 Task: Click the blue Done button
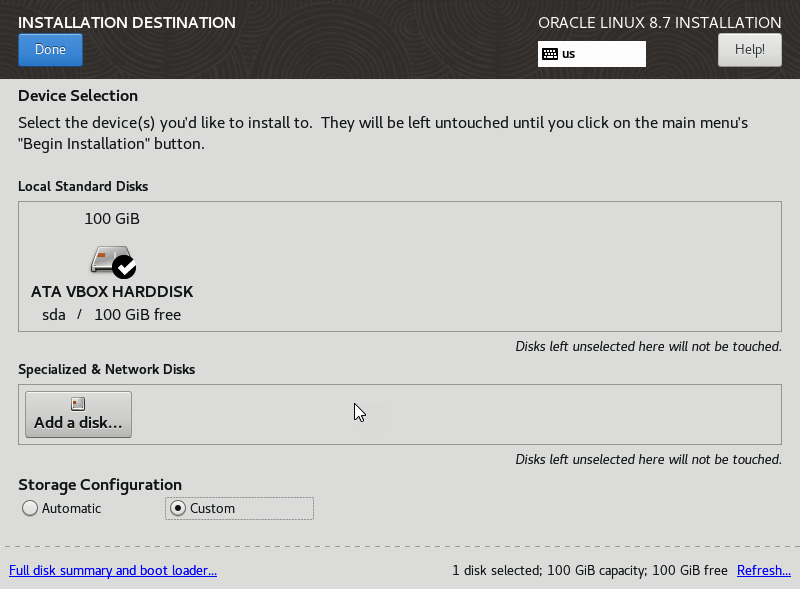point(50,50)
